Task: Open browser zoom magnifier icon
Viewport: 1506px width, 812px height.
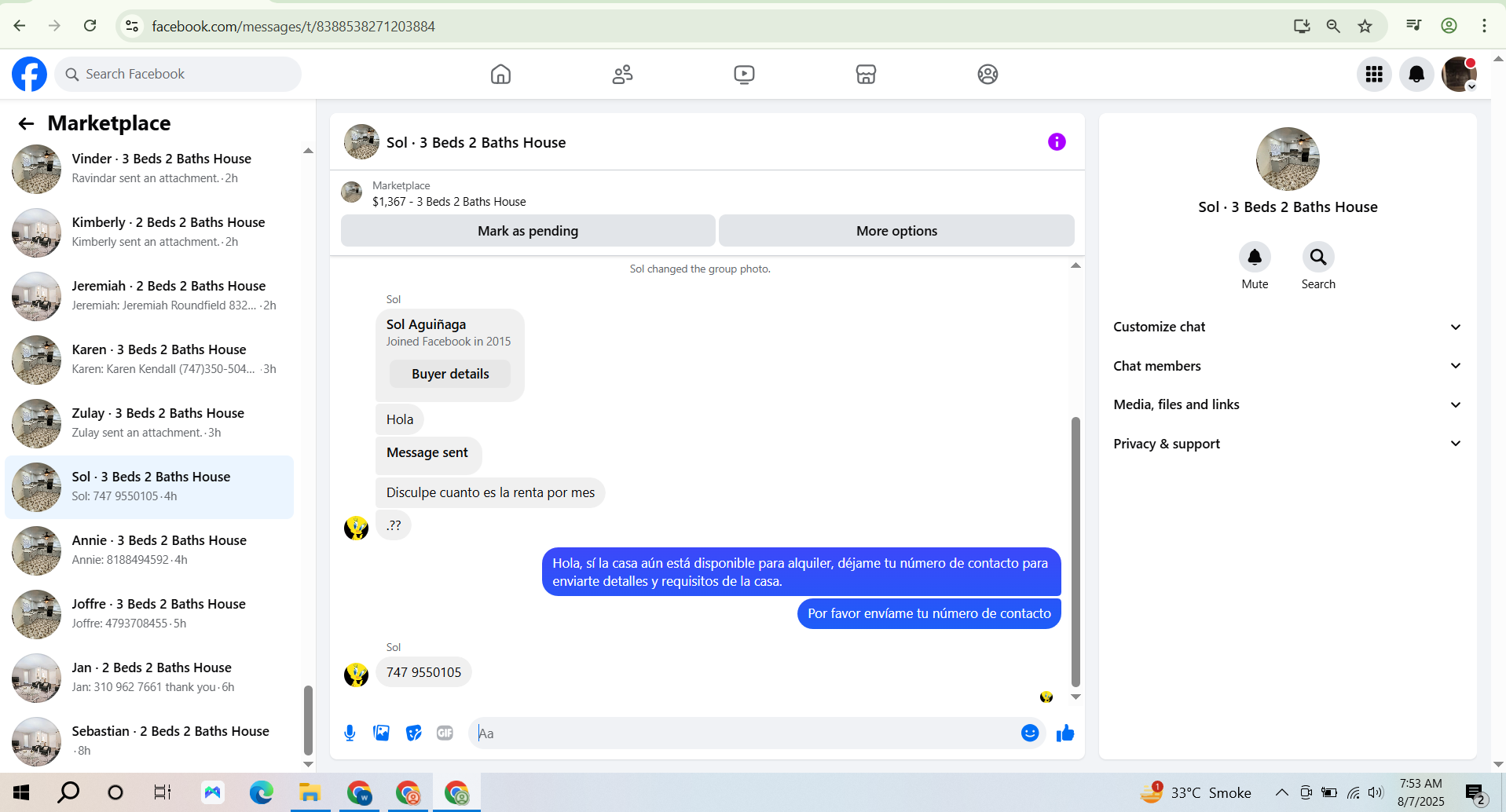Action: point(1333,26)
